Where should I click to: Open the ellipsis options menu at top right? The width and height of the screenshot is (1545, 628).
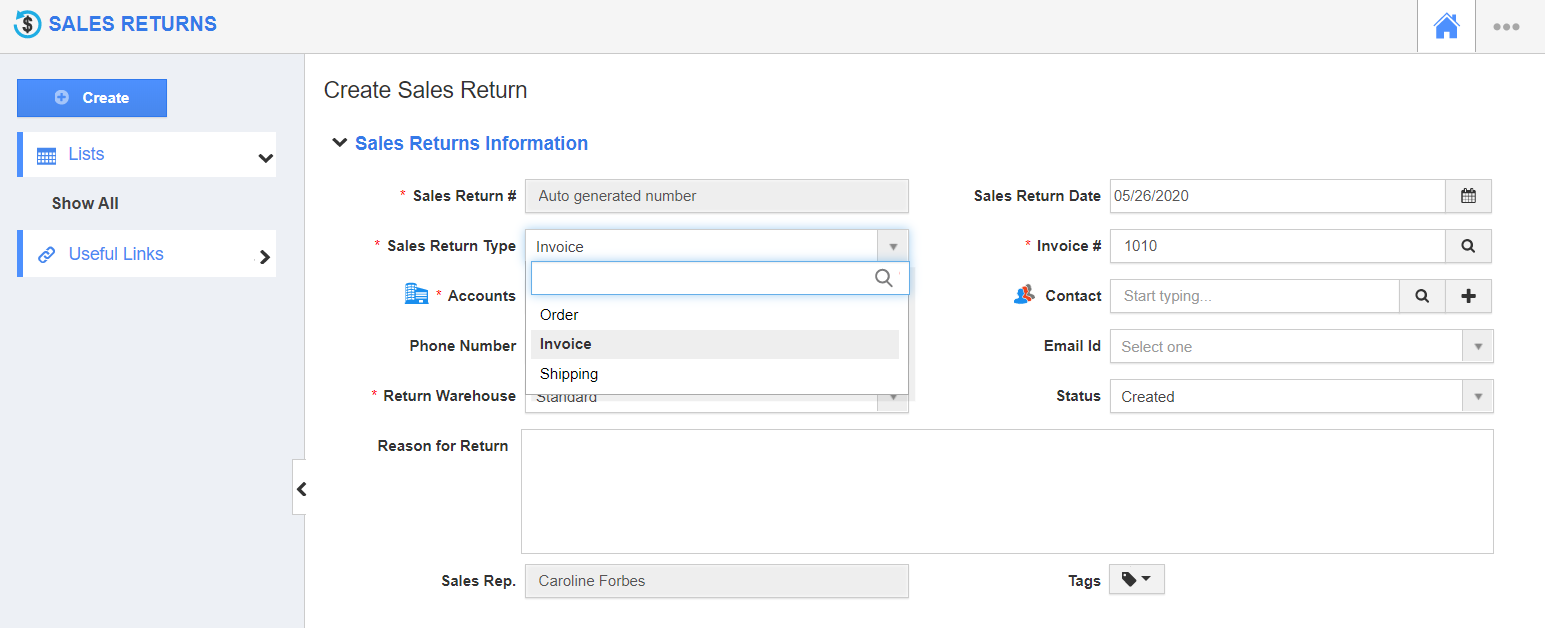coord(1507,27)
